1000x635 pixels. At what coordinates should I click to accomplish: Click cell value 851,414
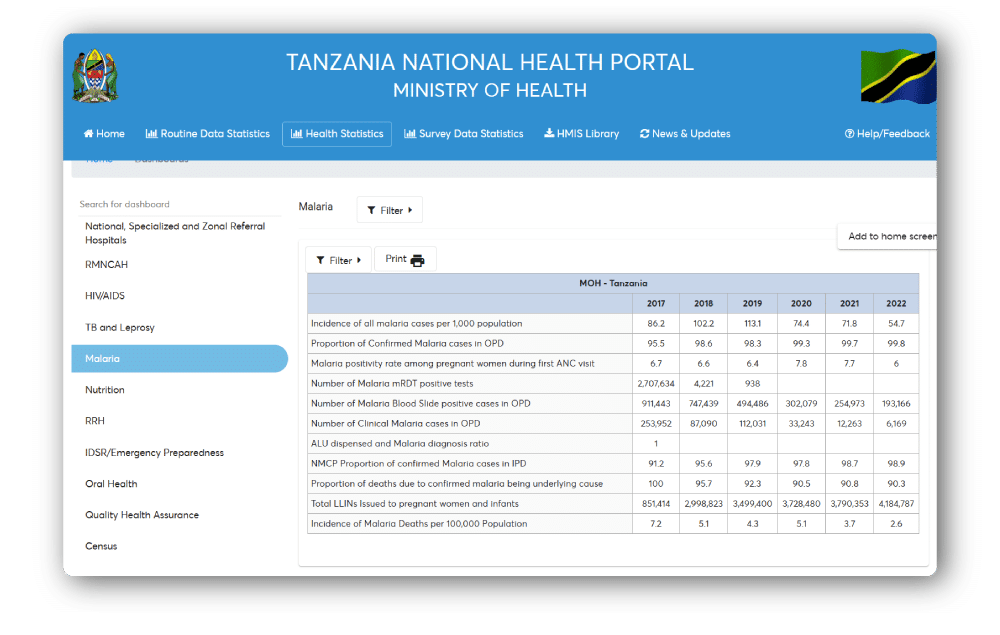(656, 504)
